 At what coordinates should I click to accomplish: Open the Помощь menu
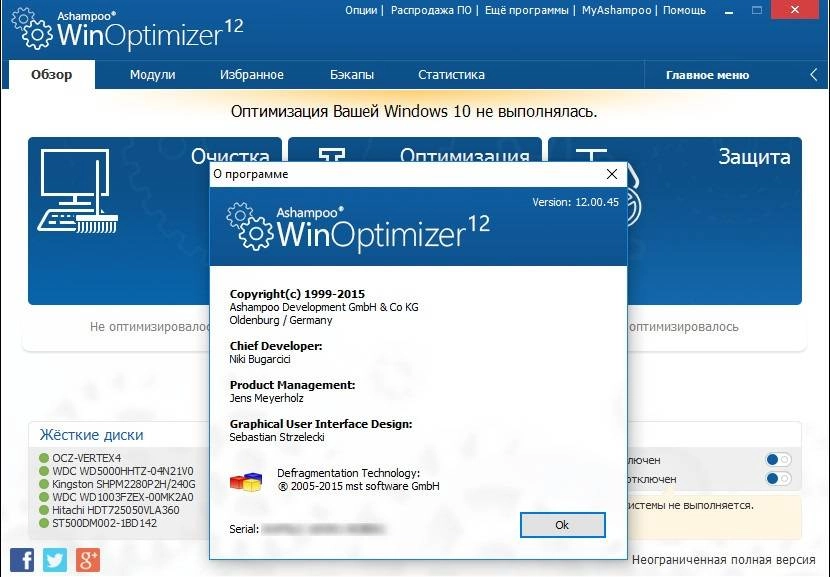tap(684, 10)
